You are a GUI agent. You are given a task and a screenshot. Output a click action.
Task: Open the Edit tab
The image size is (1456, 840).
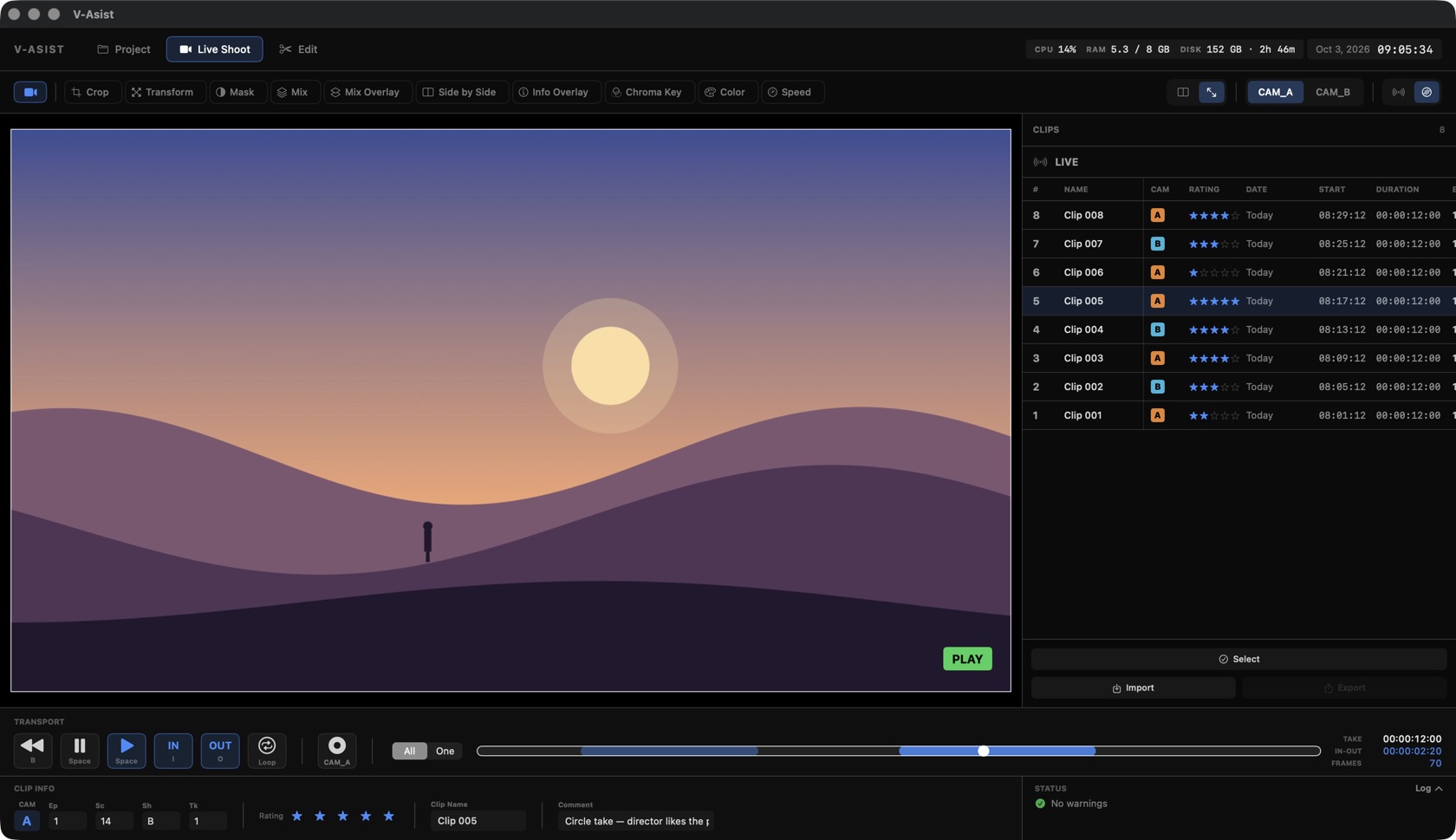[298, 49]
